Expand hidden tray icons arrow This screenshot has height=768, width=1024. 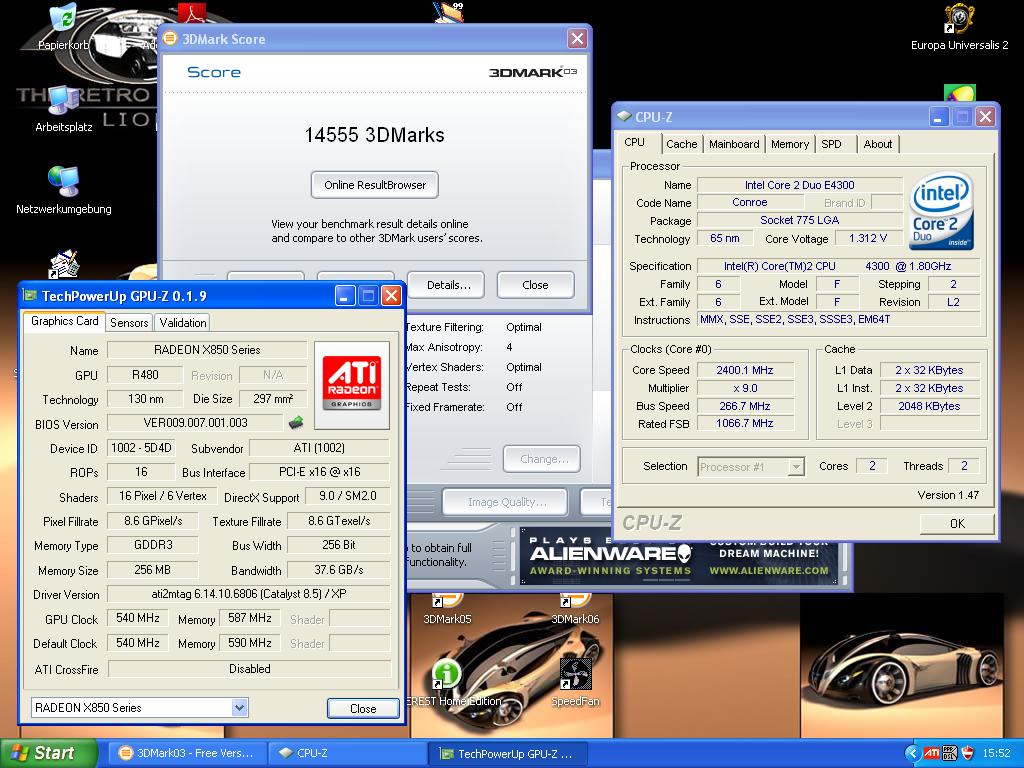pos(912,753)
